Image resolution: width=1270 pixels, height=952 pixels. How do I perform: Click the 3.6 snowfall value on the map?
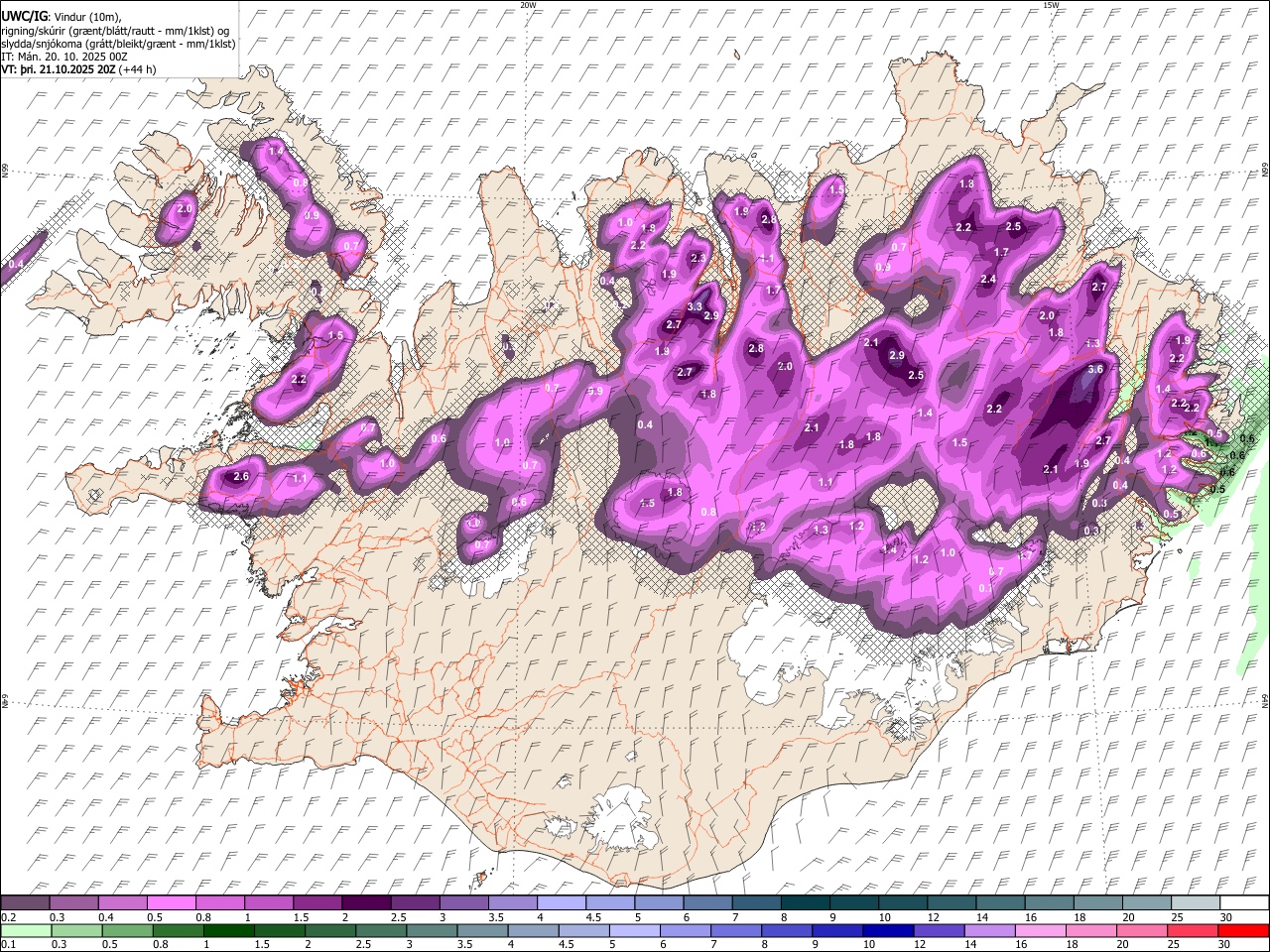pos(1095,369)
